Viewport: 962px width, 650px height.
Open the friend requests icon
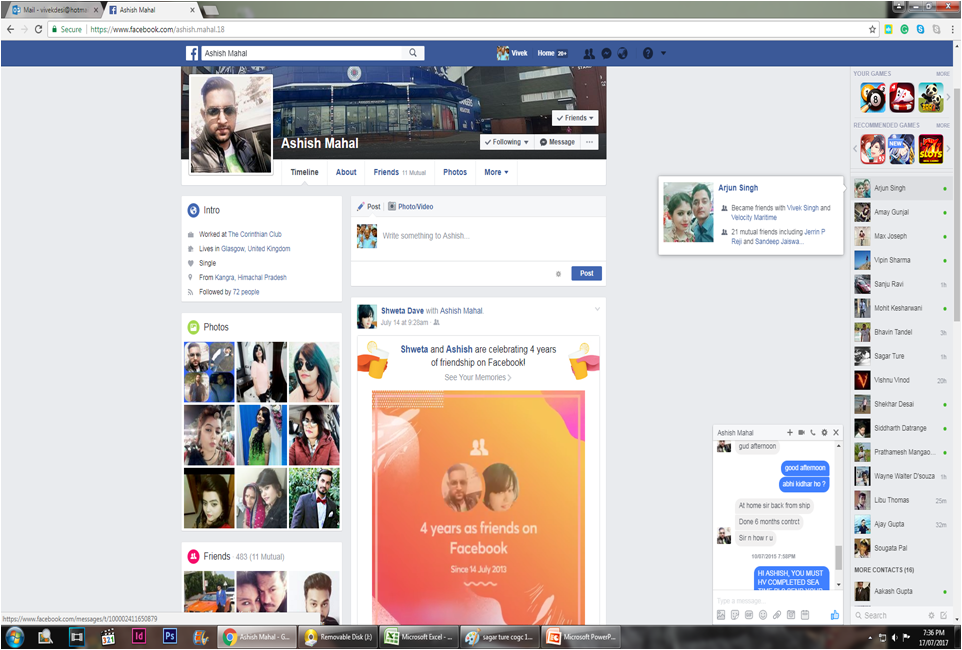click(x=589, y=53)
